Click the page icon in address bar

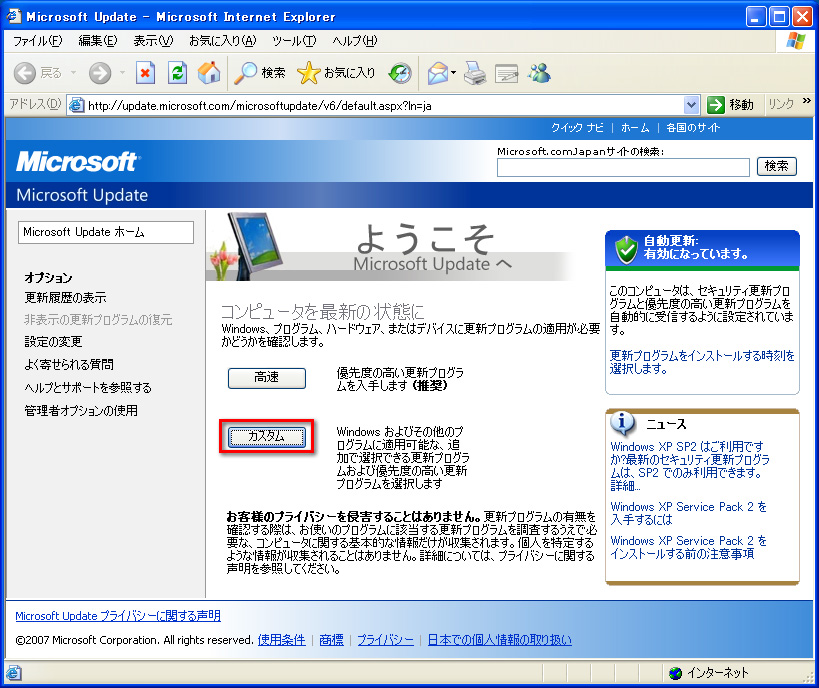76,105
